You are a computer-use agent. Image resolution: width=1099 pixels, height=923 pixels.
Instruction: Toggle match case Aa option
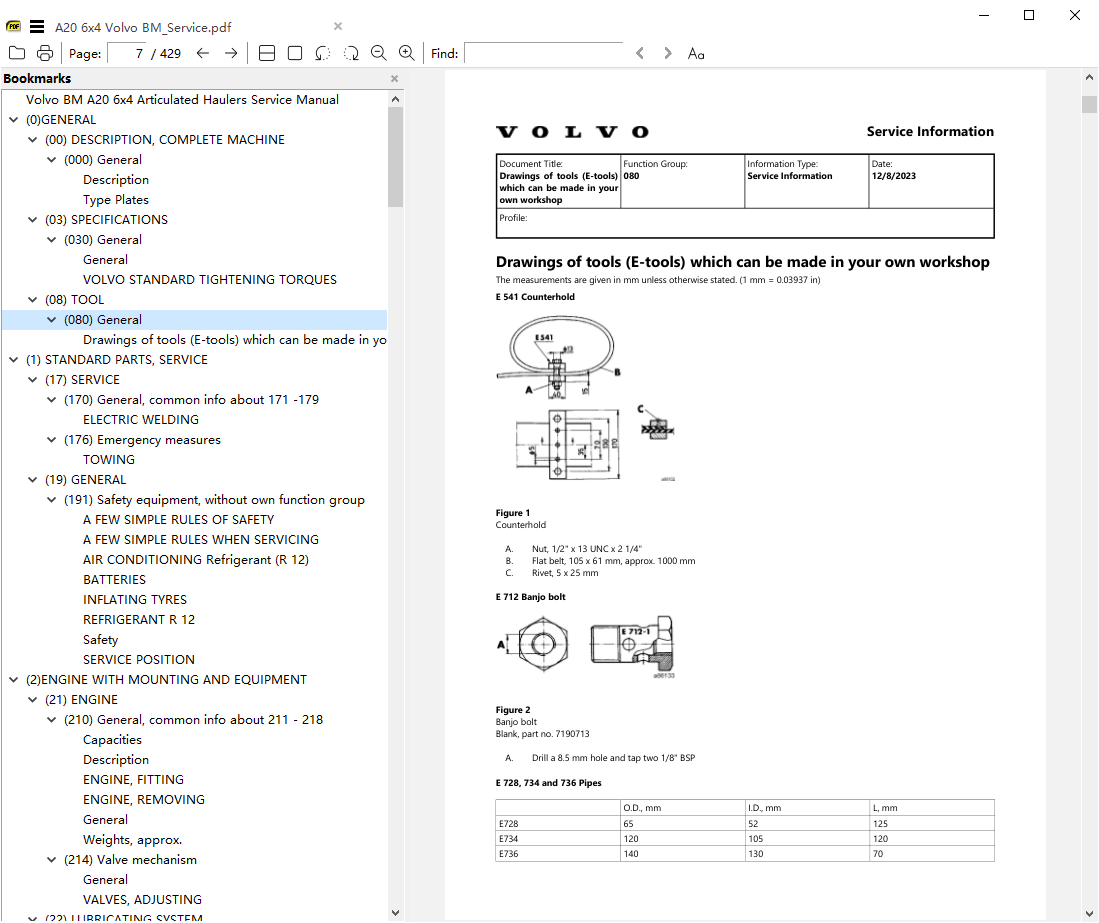click(696, 53)
